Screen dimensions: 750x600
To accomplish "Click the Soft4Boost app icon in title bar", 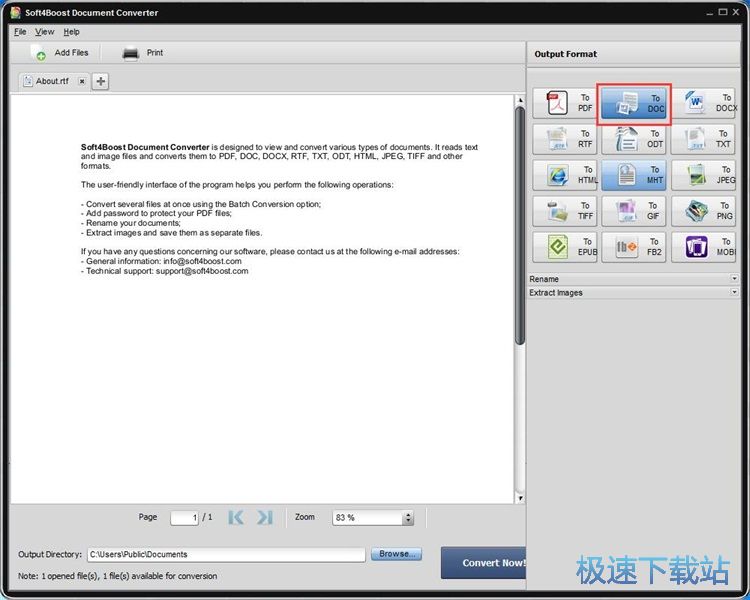I will [16, 12].
